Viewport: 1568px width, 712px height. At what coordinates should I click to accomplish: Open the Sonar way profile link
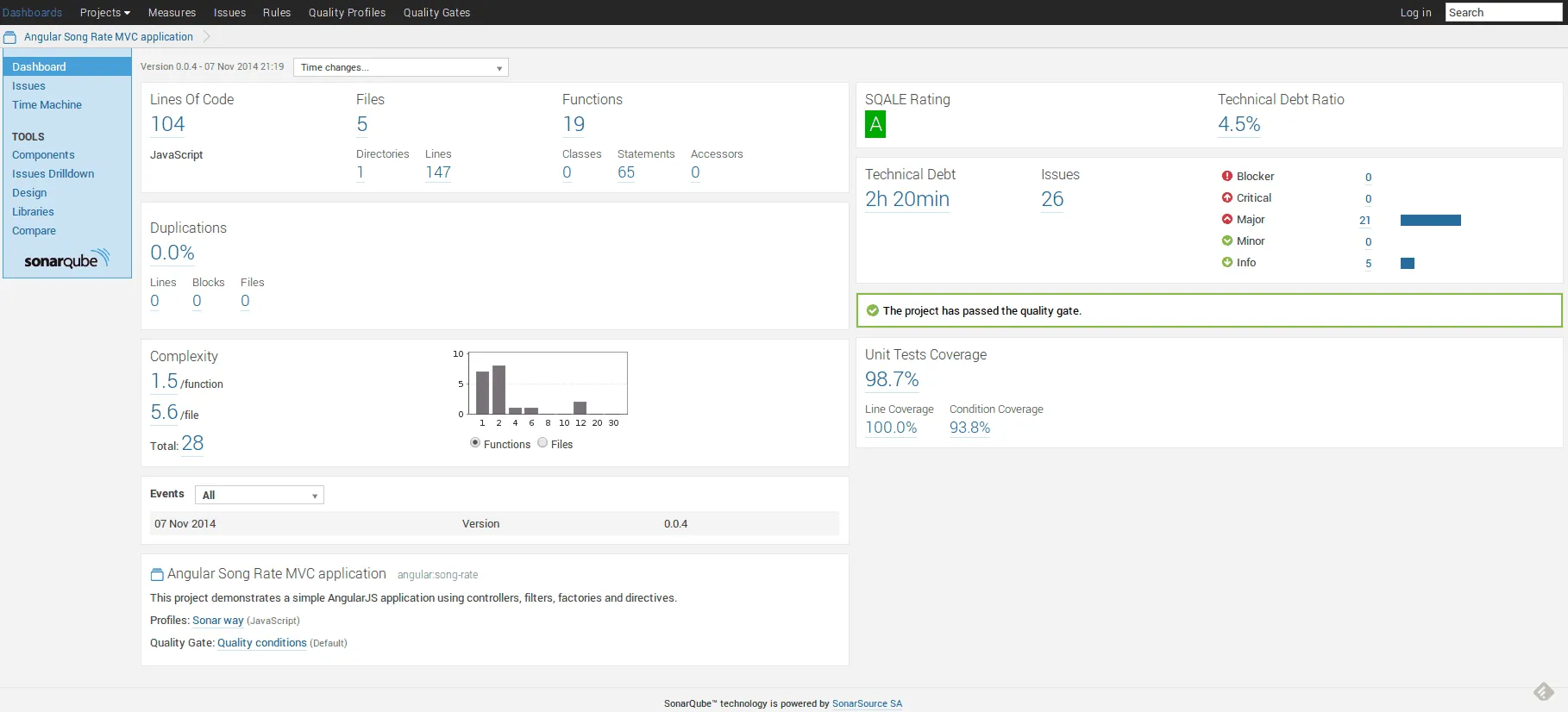click(x=217, y=621)
